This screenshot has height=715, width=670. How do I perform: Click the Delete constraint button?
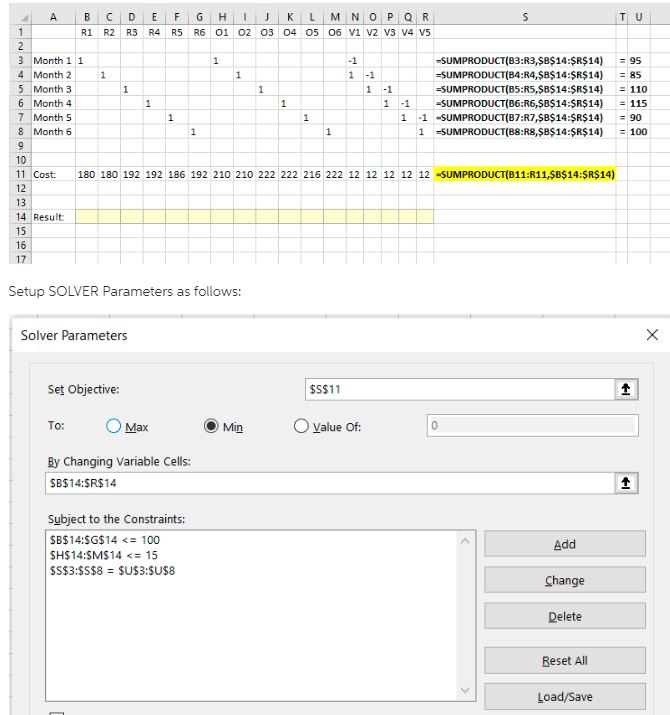point(565,616)
